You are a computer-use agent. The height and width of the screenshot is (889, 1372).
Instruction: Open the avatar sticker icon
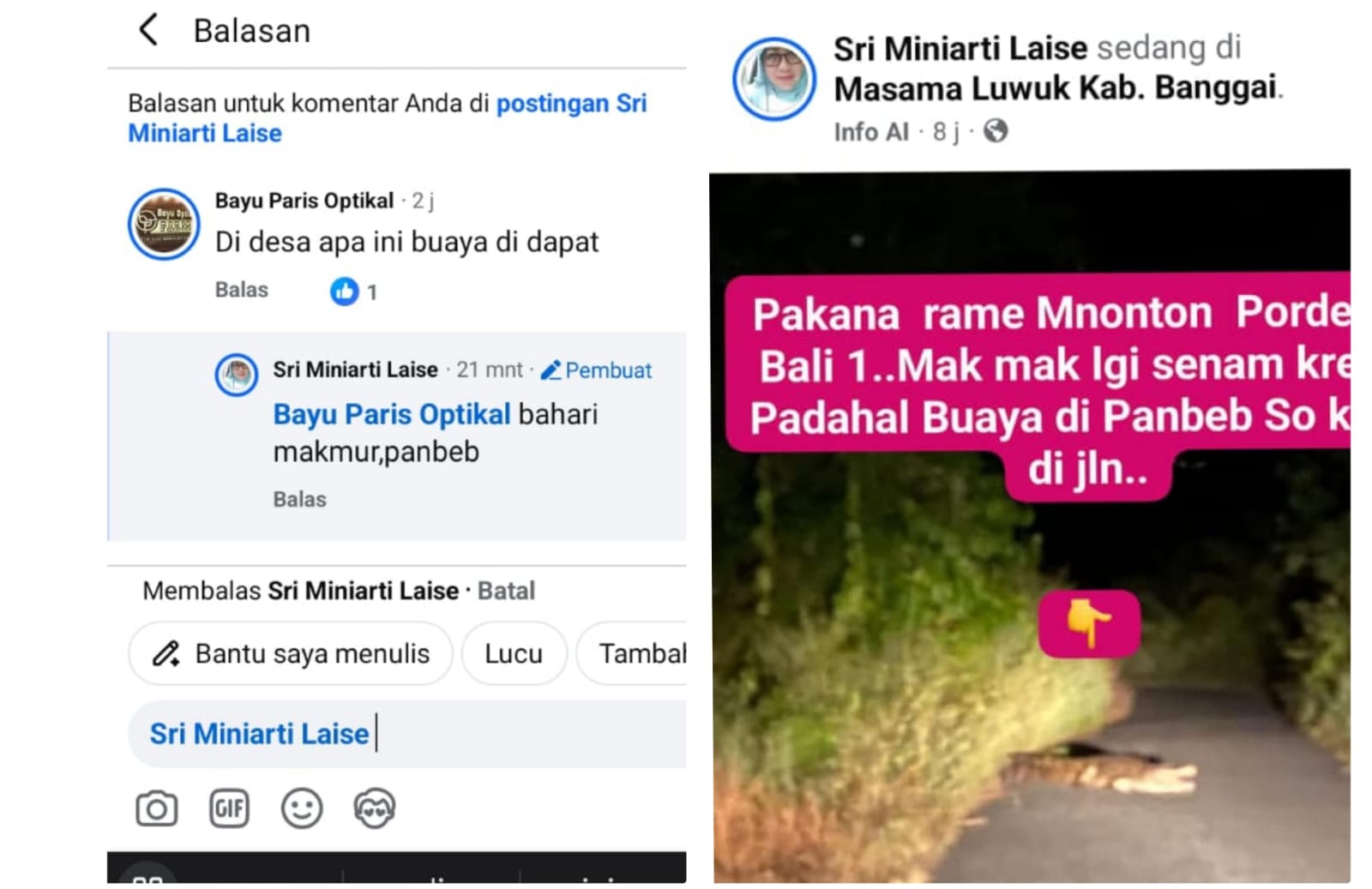pos(374,808)
